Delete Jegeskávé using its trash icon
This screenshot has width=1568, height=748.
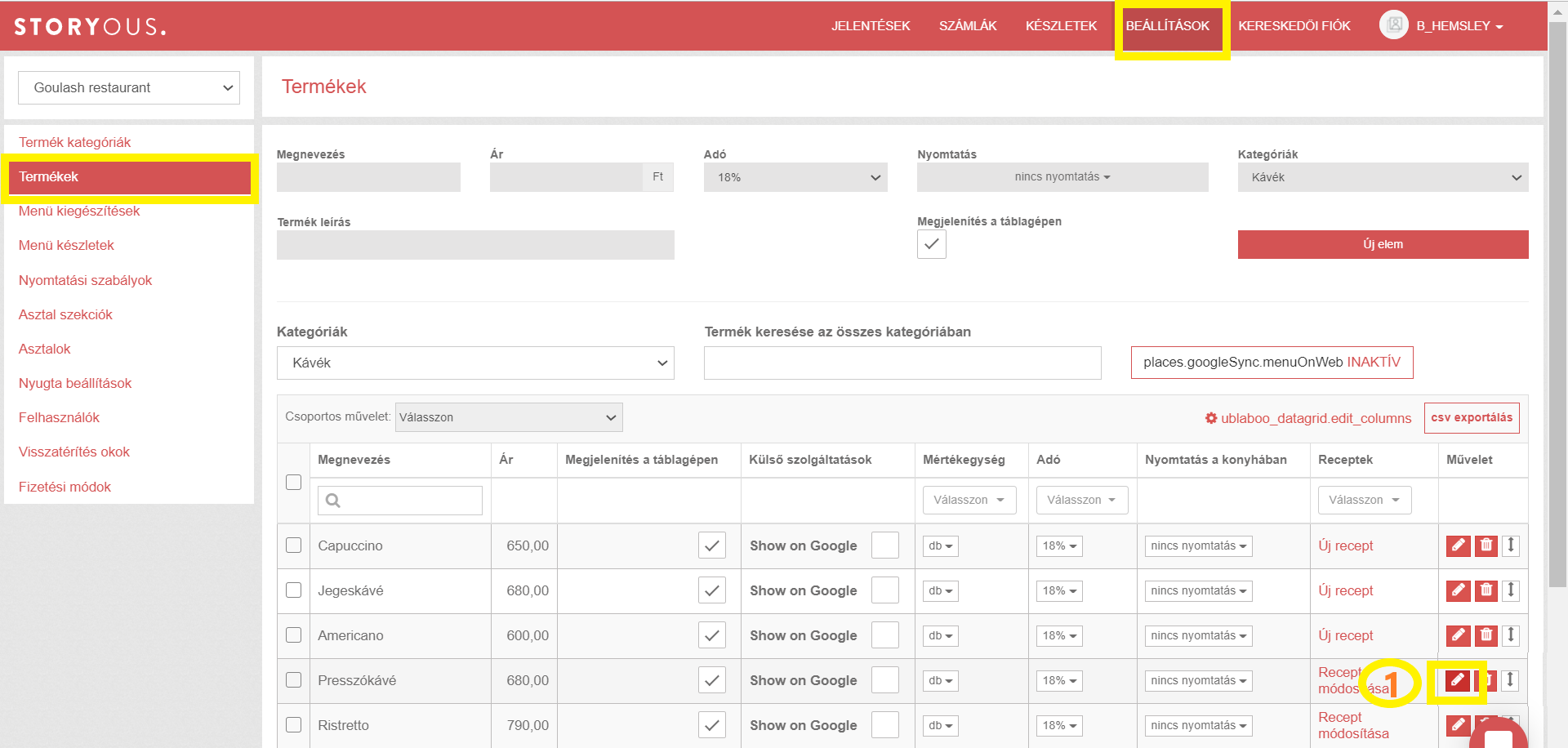coord(1486,590)
